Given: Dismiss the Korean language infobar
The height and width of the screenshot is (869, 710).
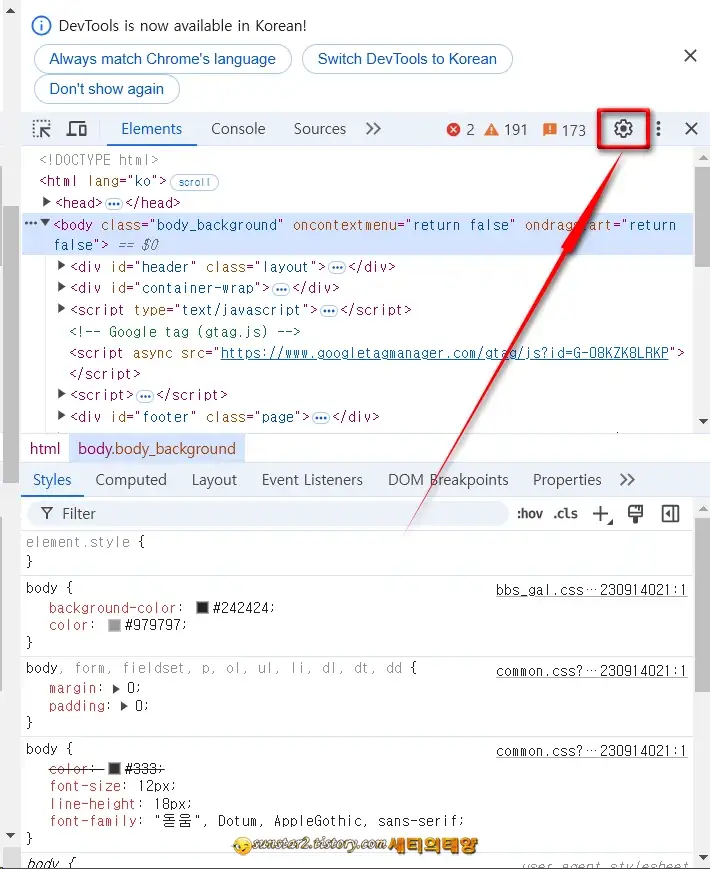Looking at the screenshot, I should (690, 55).
